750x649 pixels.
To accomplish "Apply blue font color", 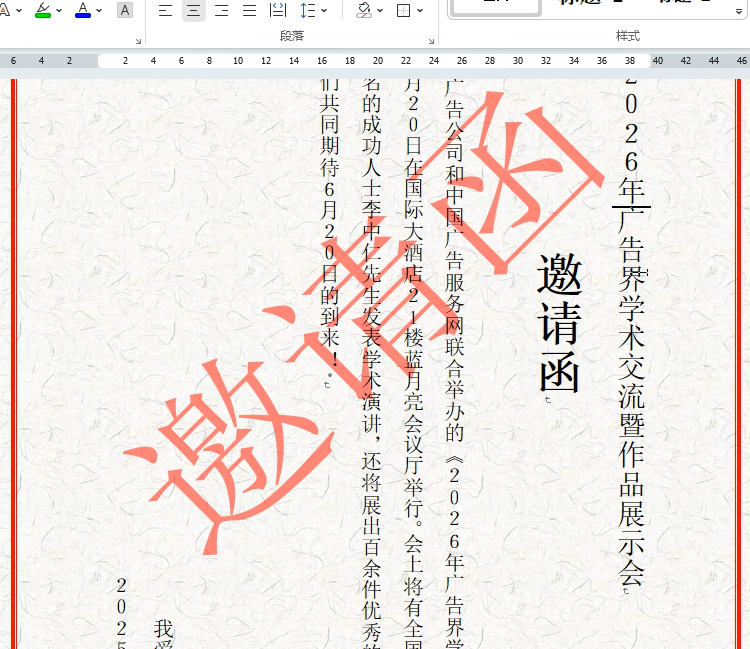I will tap(83, 10).
